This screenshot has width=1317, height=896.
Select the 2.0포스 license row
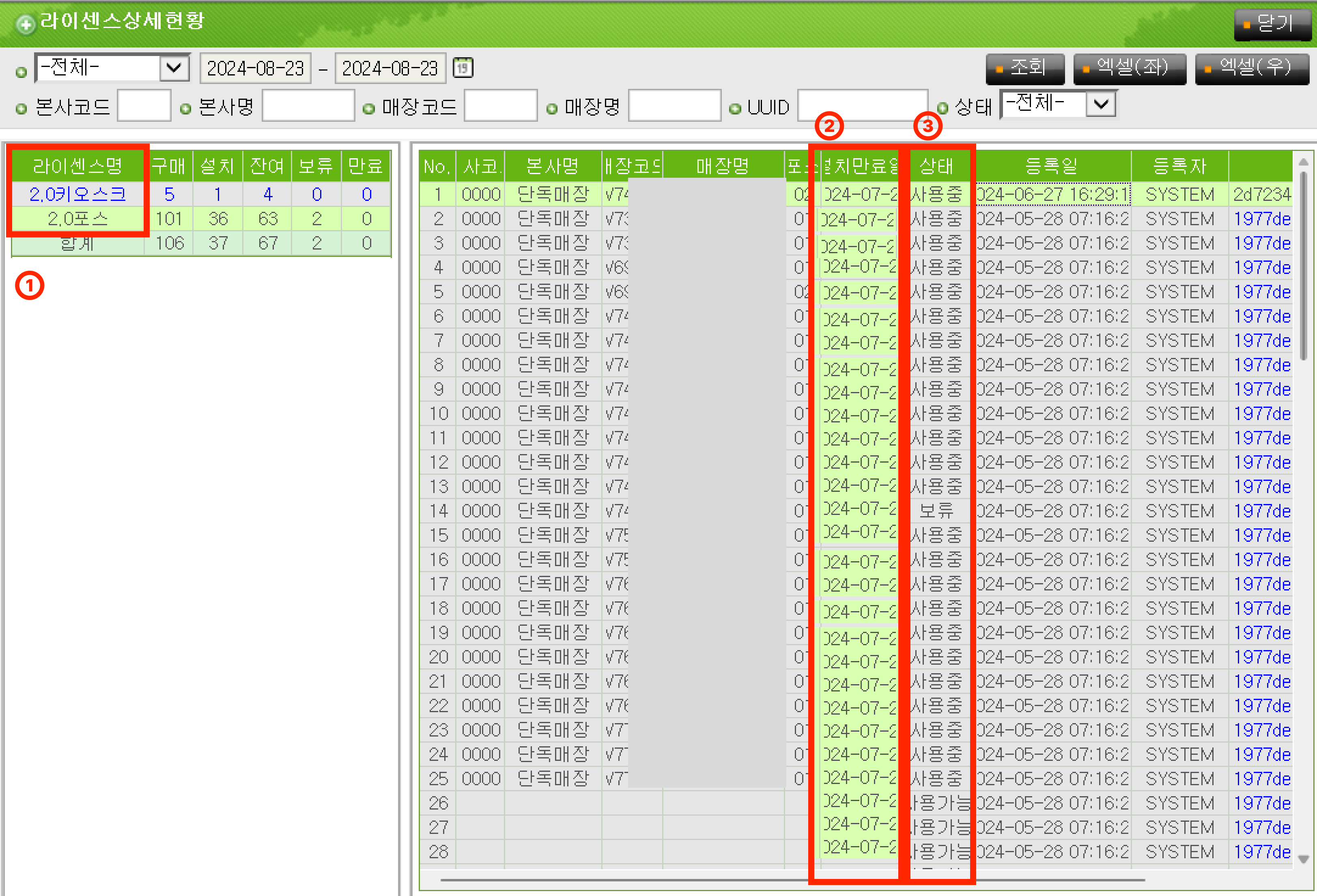pos(77,219)
